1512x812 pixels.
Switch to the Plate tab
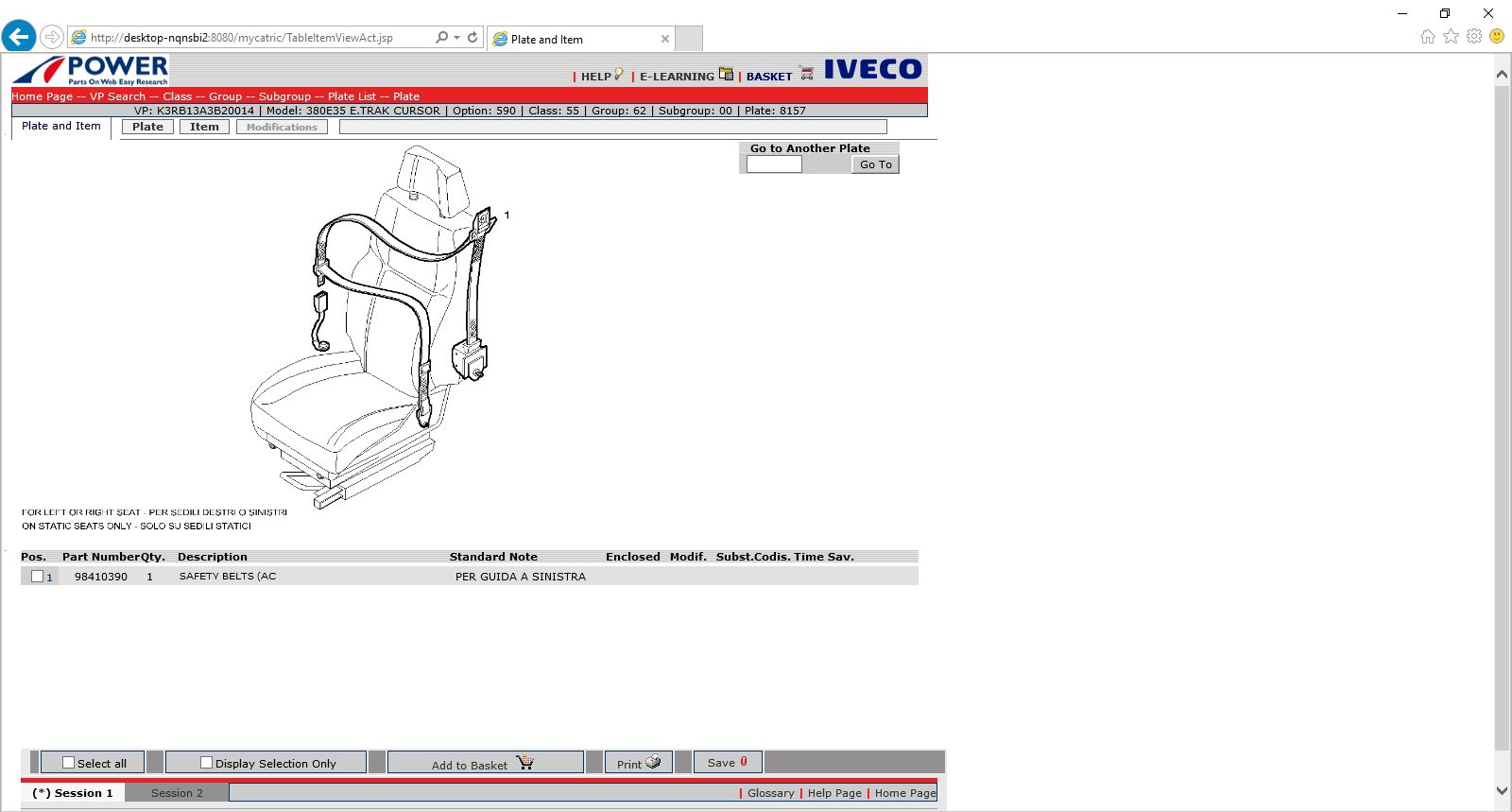(x=147, y=127)
